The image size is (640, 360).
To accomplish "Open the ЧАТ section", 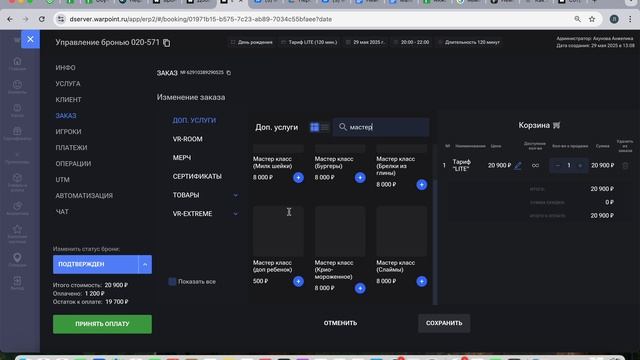I will click(62, 212).
